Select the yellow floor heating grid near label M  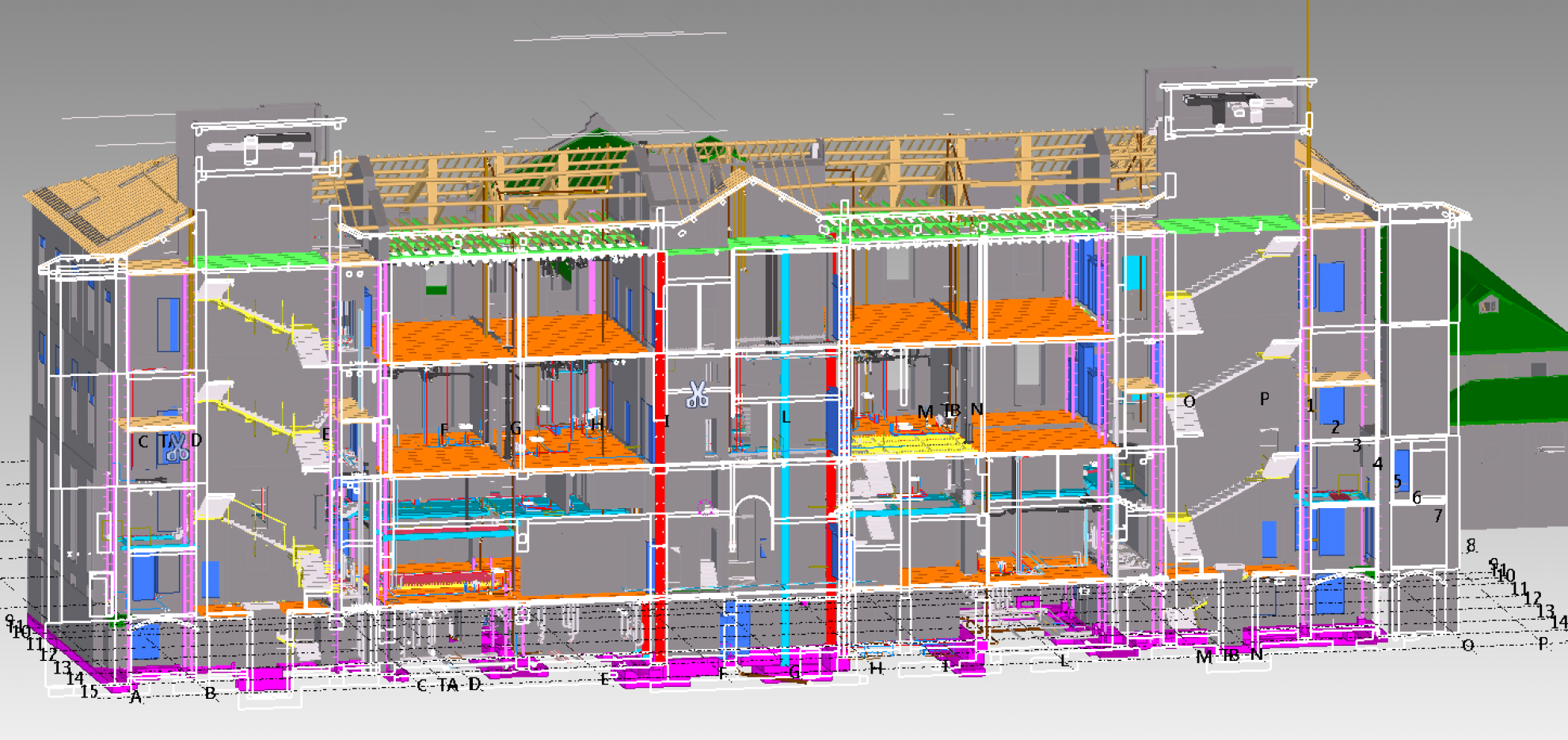pyautogui.click(x=911, y=442)
